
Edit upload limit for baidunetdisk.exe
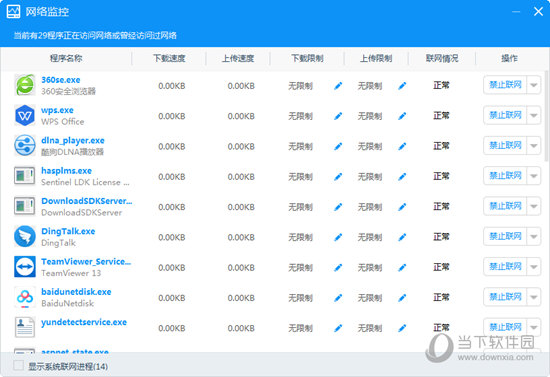402,298
